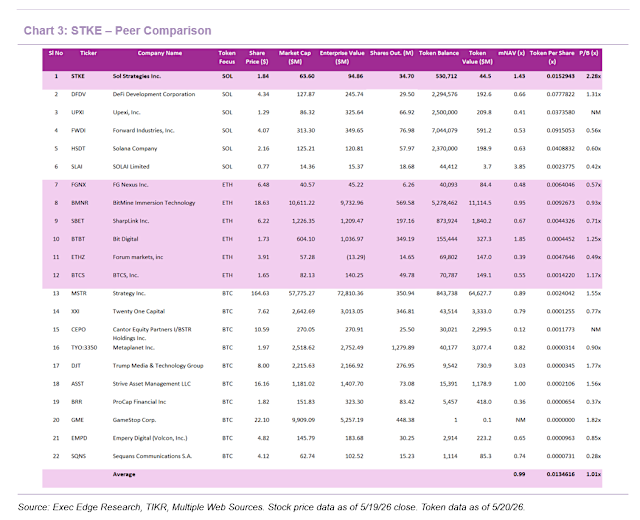
Task: Select the STKE ticker cell
Action: pos(78,76)
